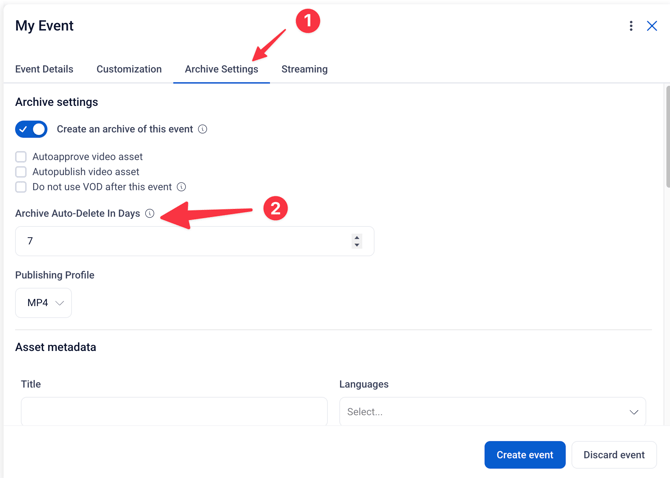670x478 pixels.
Task: Click info icon for Archive Auto-Delete In Days
Action: click(x=150, y=213)
